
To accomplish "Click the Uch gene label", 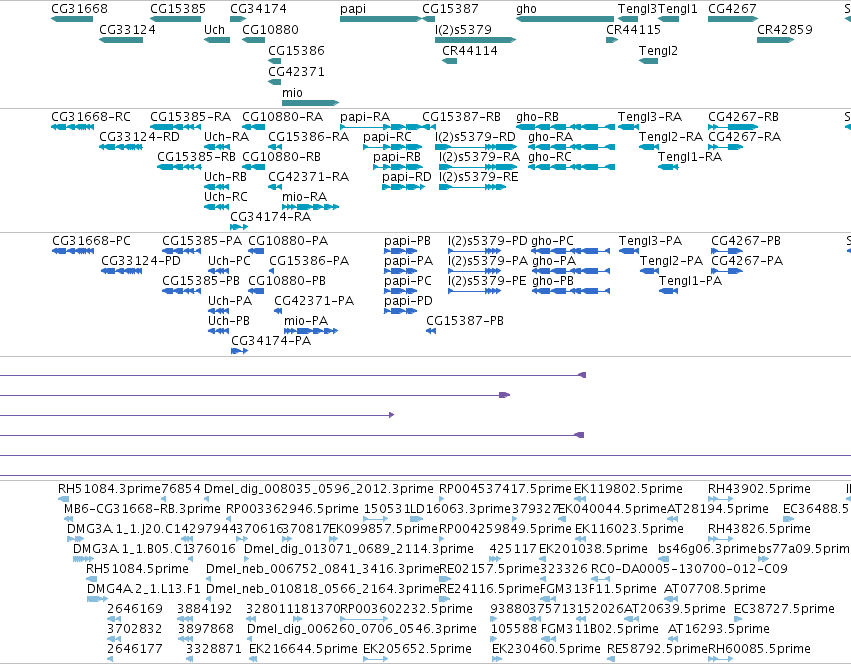I will (214, 30).
